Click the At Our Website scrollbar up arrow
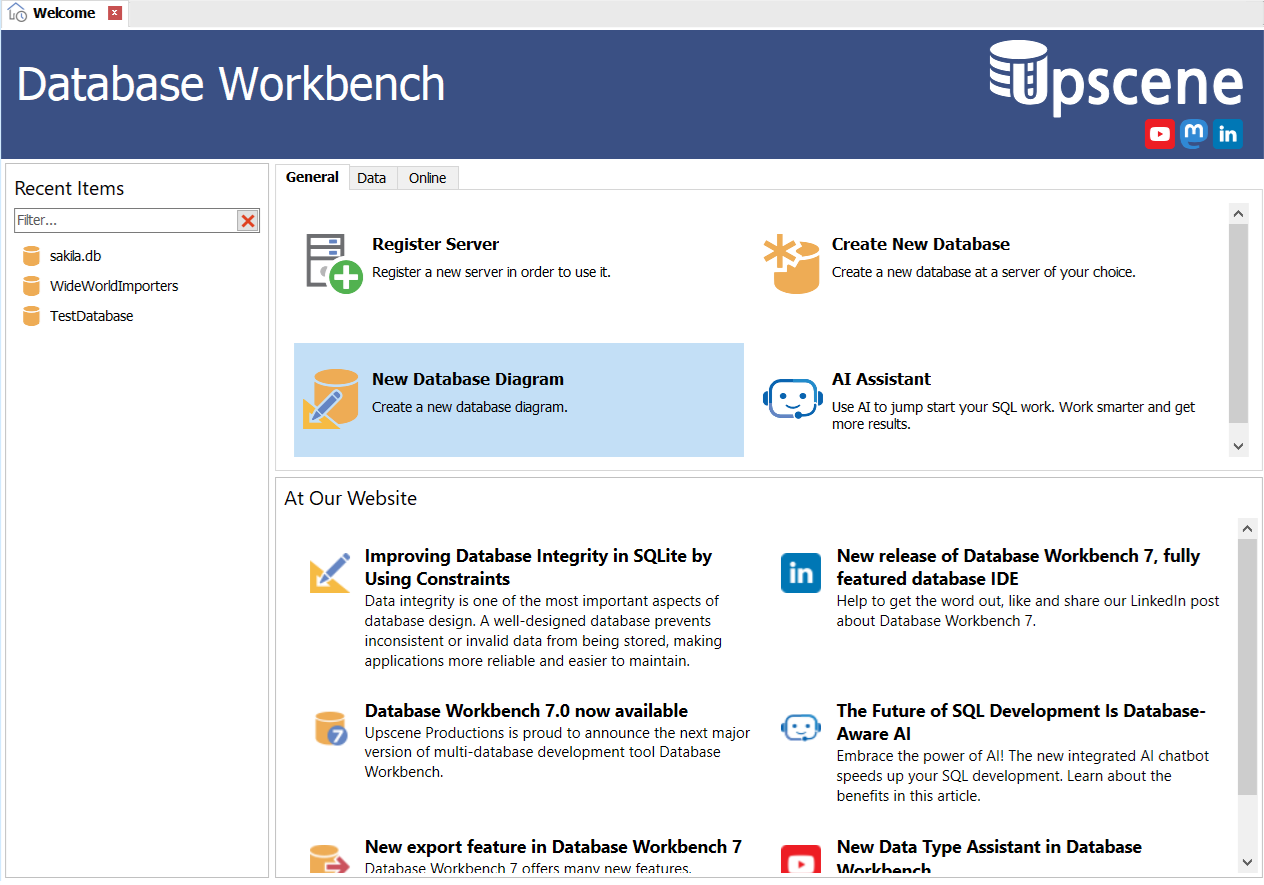 point(1247,528)
